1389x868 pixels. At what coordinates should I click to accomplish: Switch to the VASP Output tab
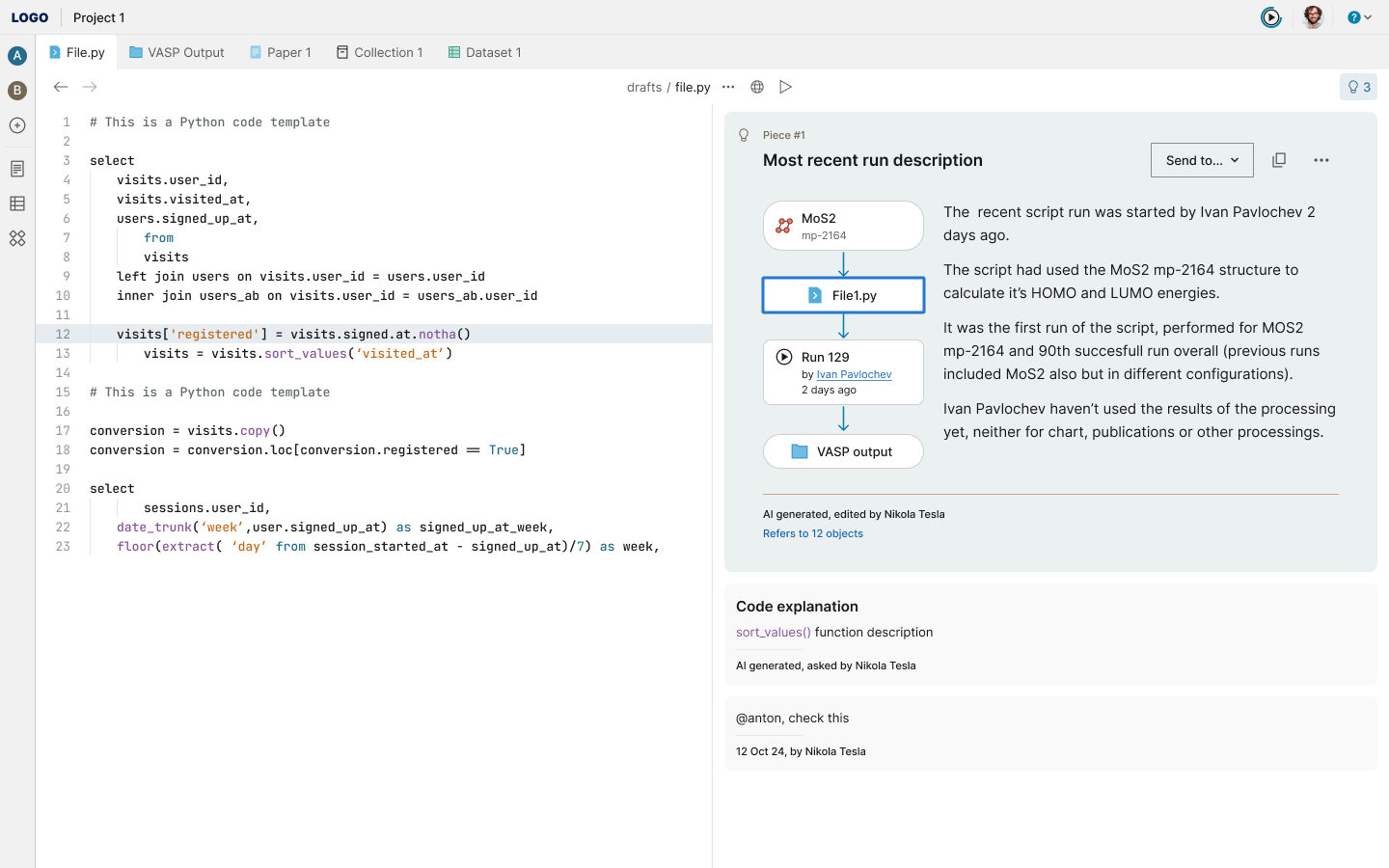(x=177, y=53)
